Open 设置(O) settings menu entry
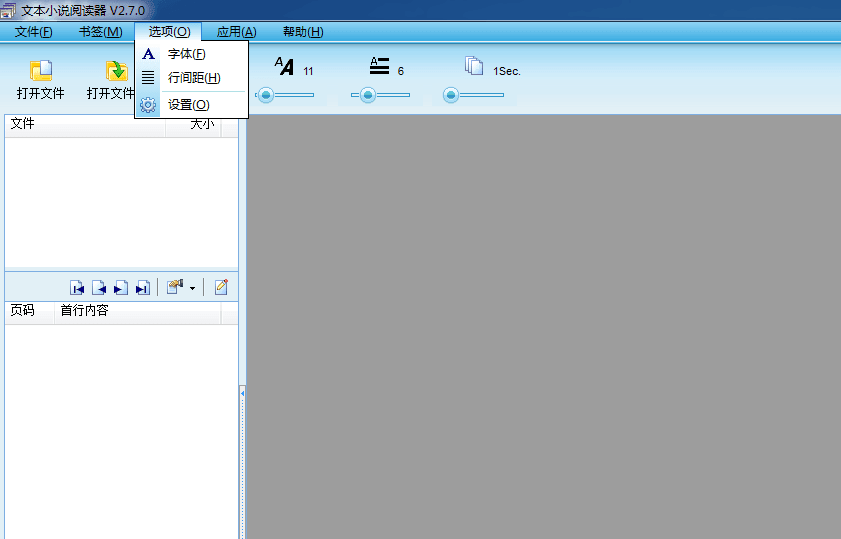This screenshot has height=539, width=841. 188,105
